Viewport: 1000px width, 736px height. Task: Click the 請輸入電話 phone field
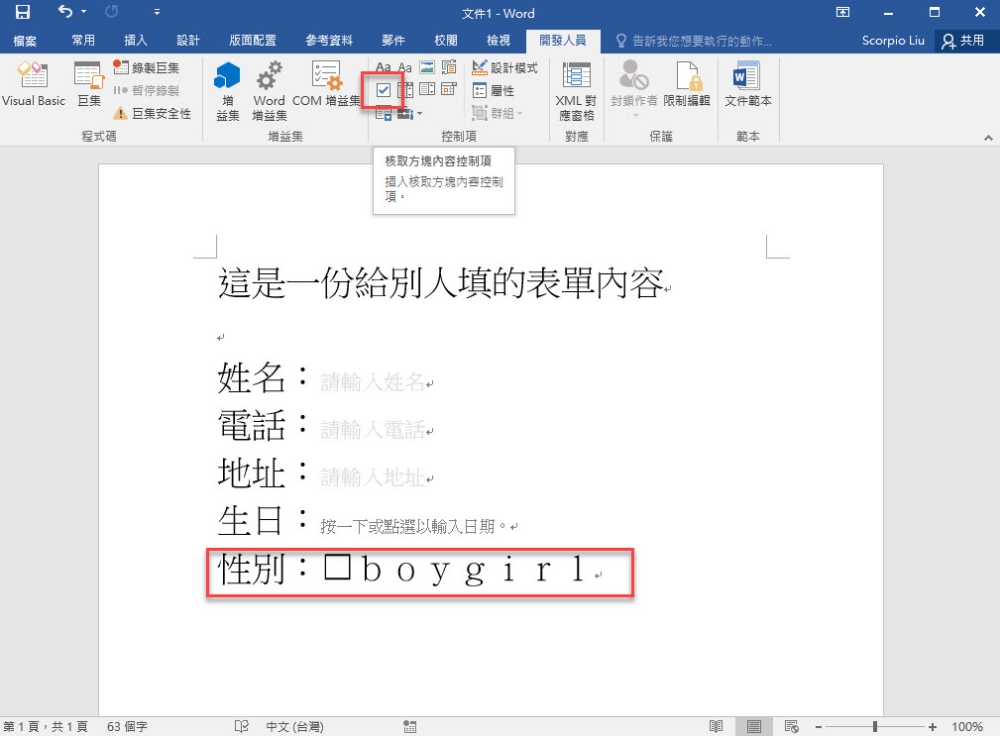point(372,429)
